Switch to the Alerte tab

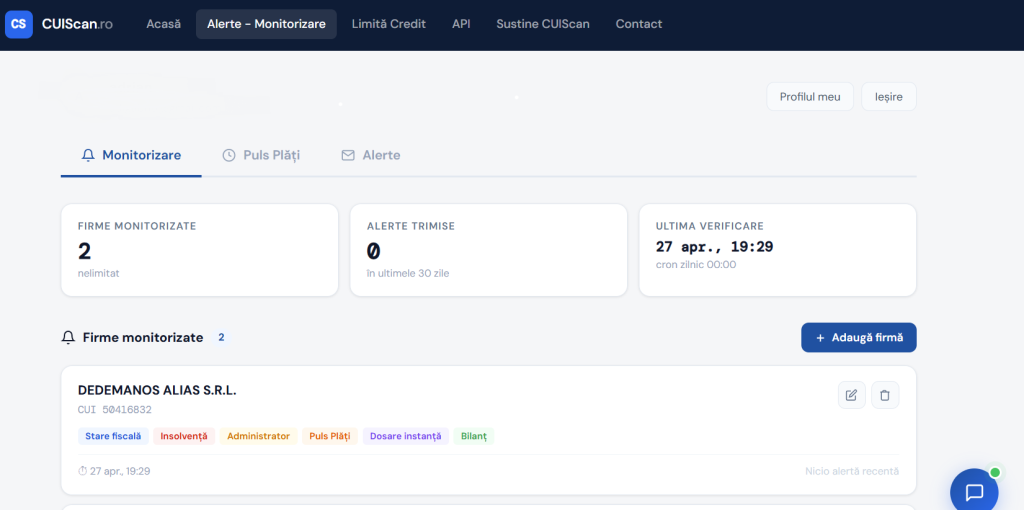371,155
